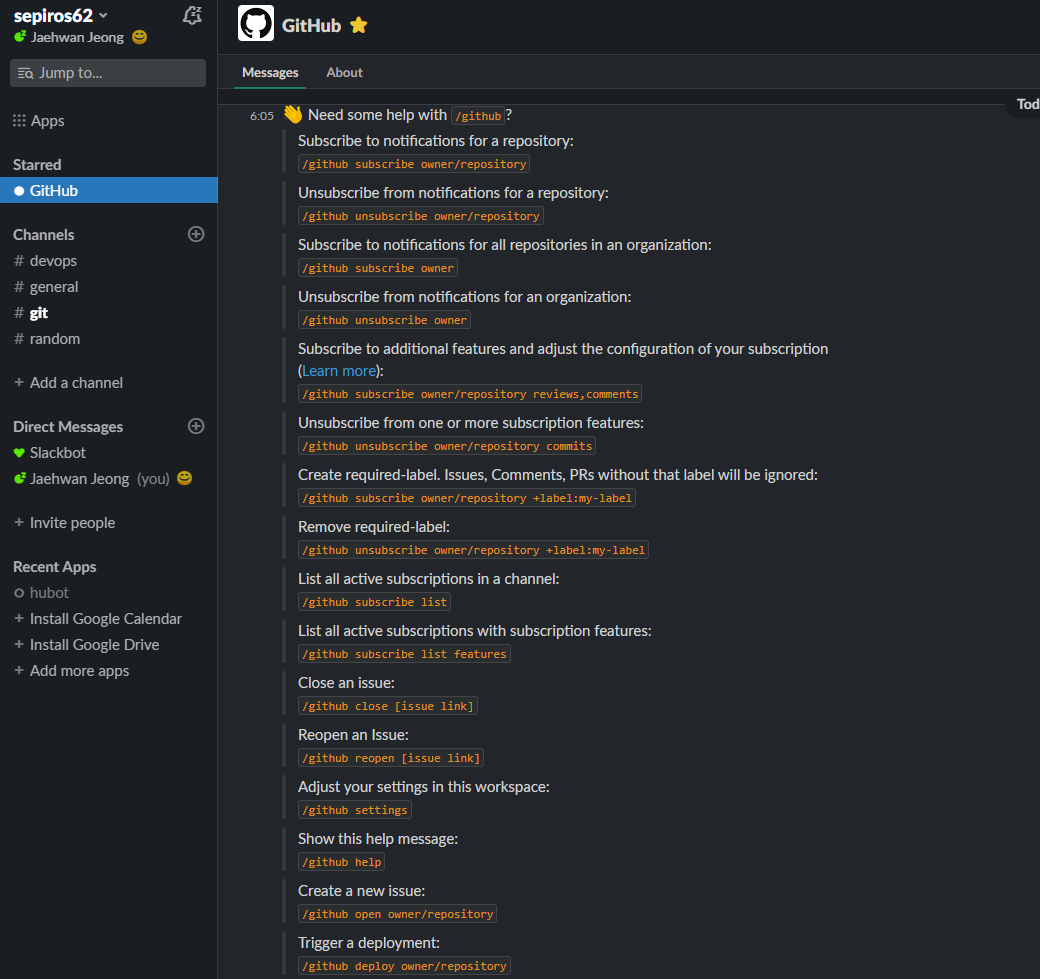Click the green heart icon beside Slackbot
1040x979 pixels.
tap(19, 453)
